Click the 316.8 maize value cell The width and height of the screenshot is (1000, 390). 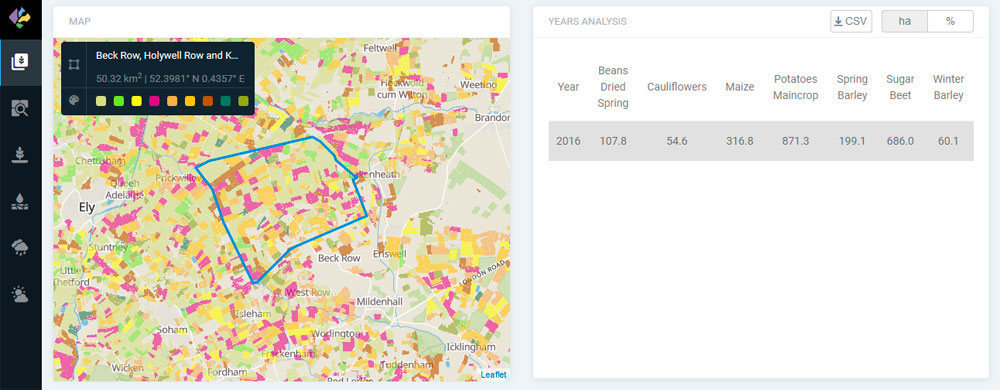coord(740,141)
